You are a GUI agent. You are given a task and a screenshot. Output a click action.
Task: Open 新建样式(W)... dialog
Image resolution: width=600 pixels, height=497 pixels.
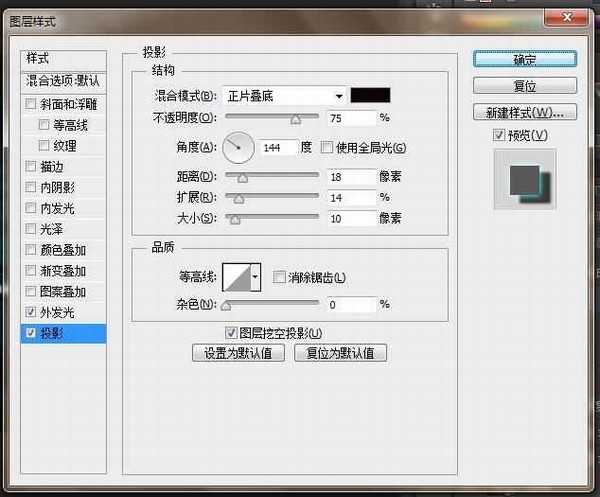point(525,112)
